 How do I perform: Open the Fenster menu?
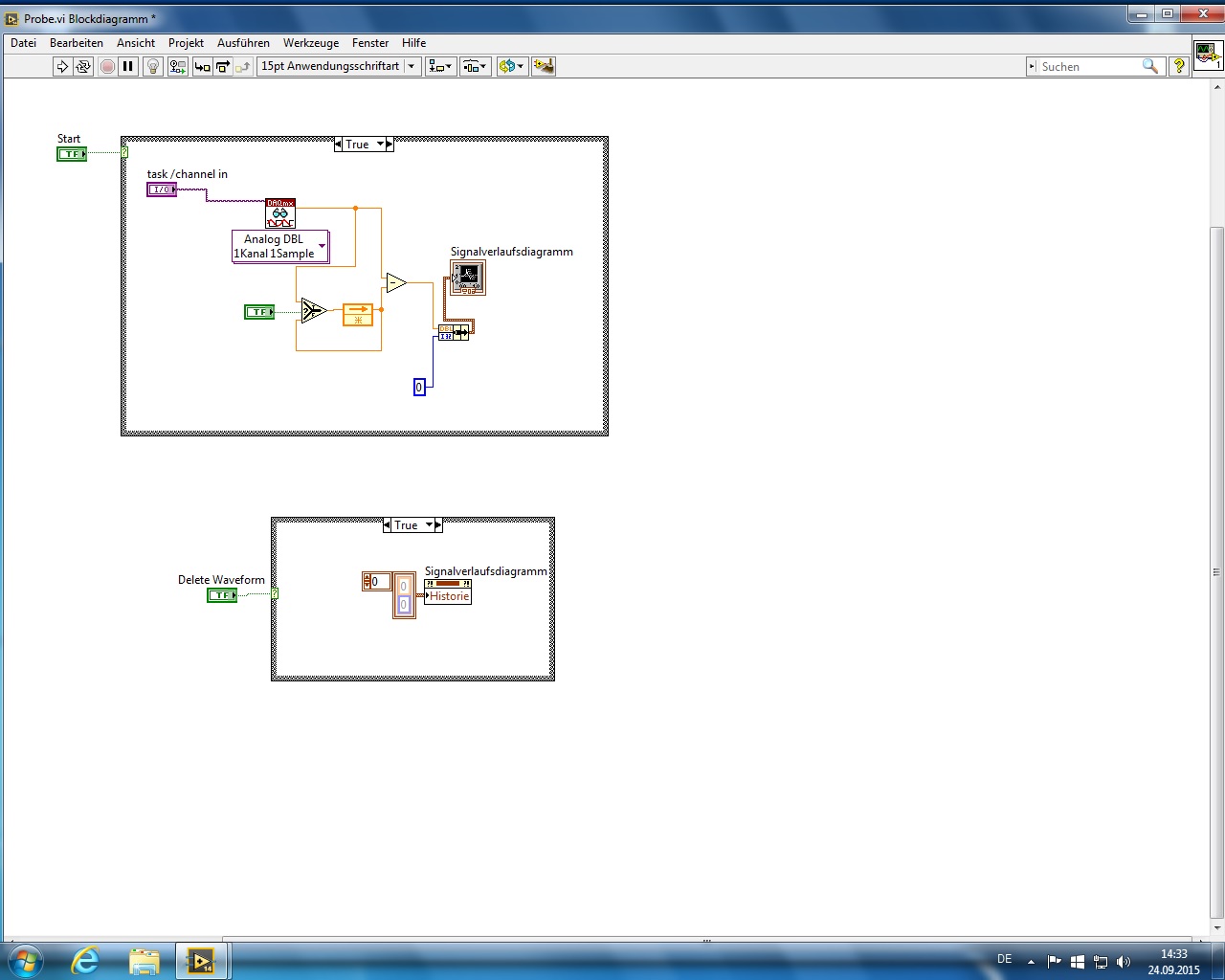[370, 43]
